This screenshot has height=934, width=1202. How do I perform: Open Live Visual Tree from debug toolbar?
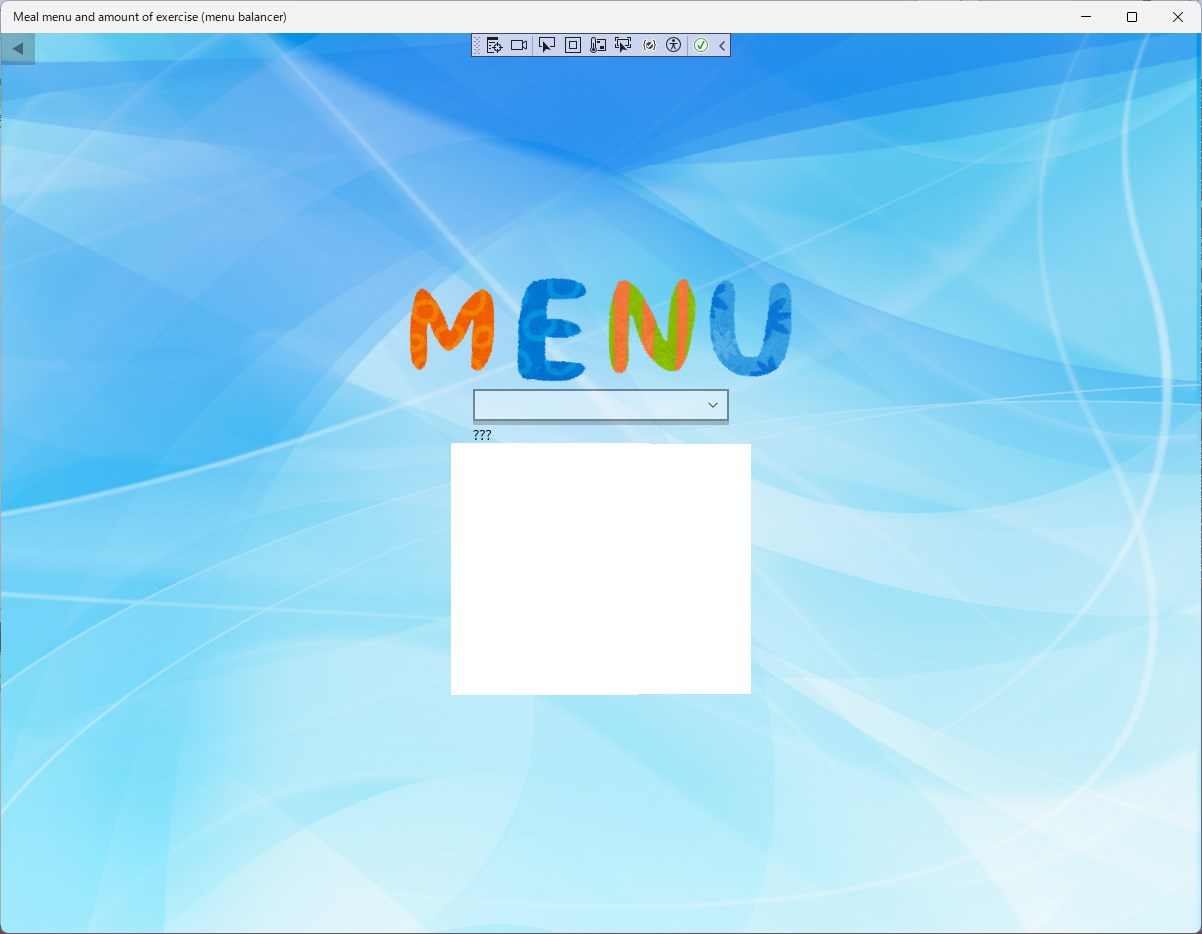(x=494, y=45)
